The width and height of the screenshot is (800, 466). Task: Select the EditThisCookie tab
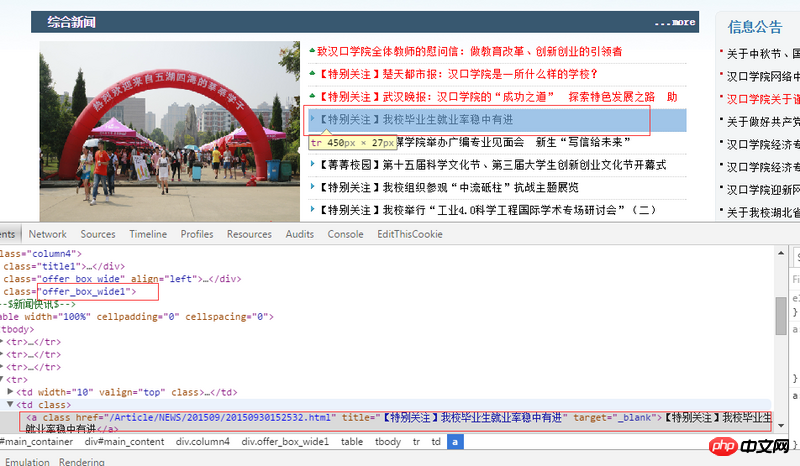409,234
